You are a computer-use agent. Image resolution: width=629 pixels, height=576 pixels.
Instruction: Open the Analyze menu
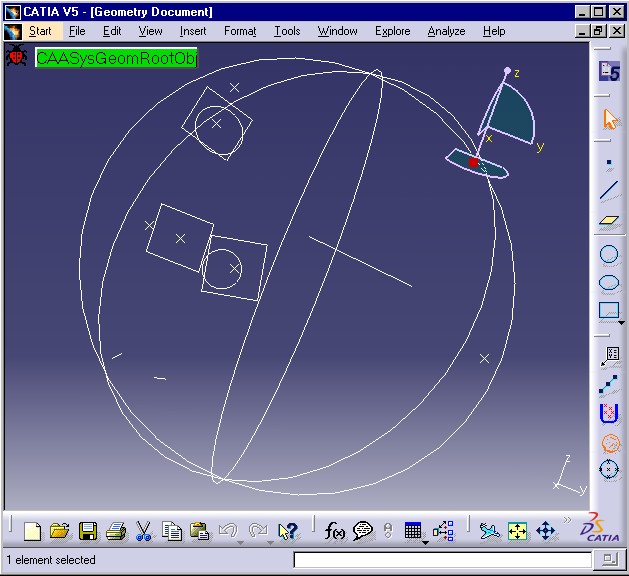[x=446, y=31]
